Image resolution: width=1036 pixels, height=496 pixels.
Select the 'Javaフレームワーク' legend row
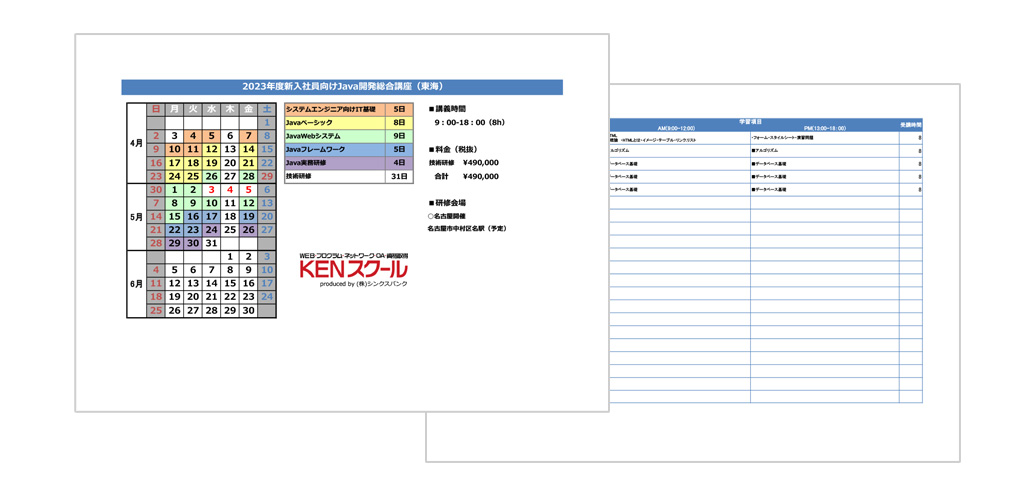pos(349,150)
